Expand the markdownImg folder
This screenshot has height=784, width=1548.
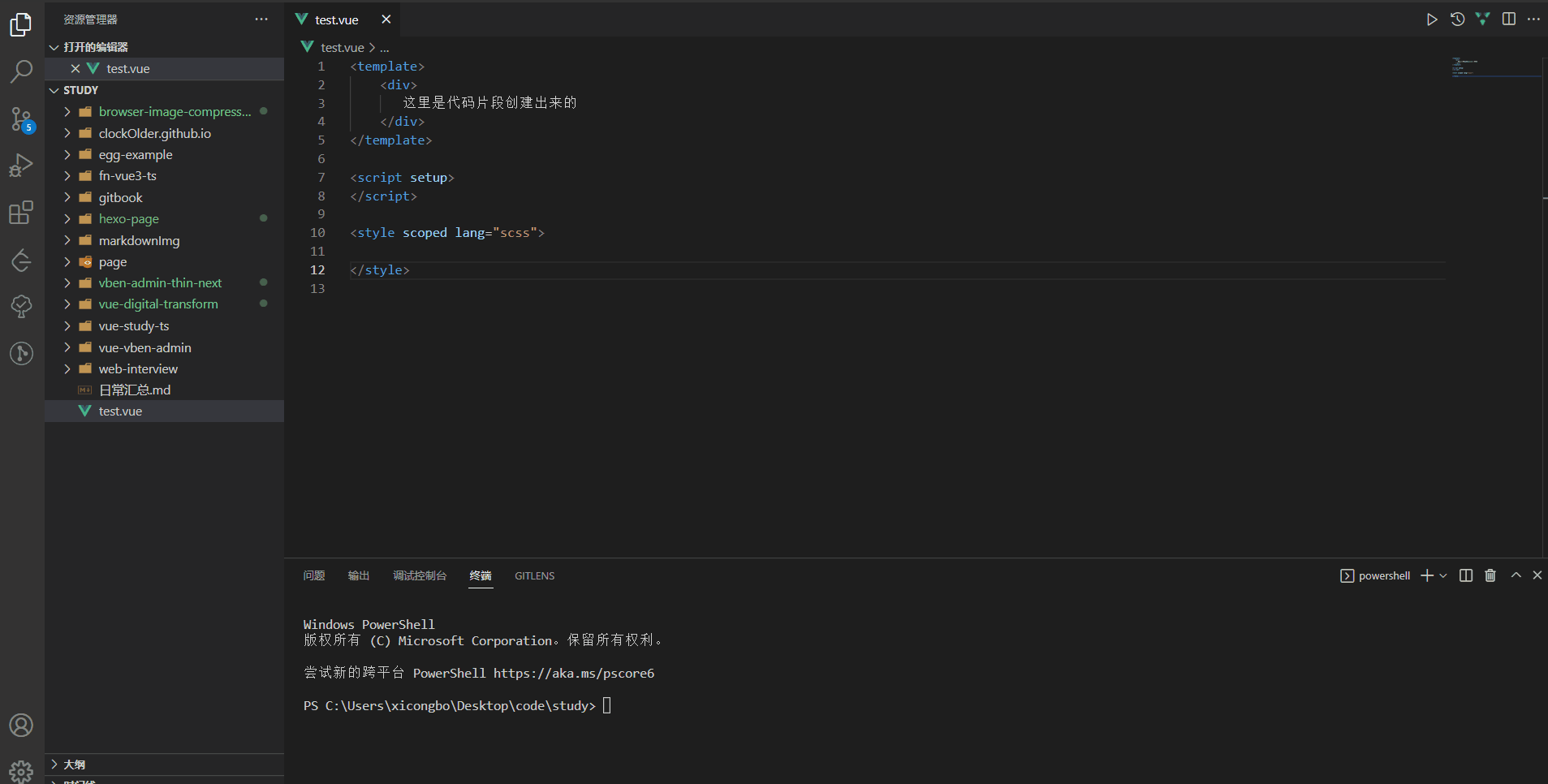pos(164,241)
